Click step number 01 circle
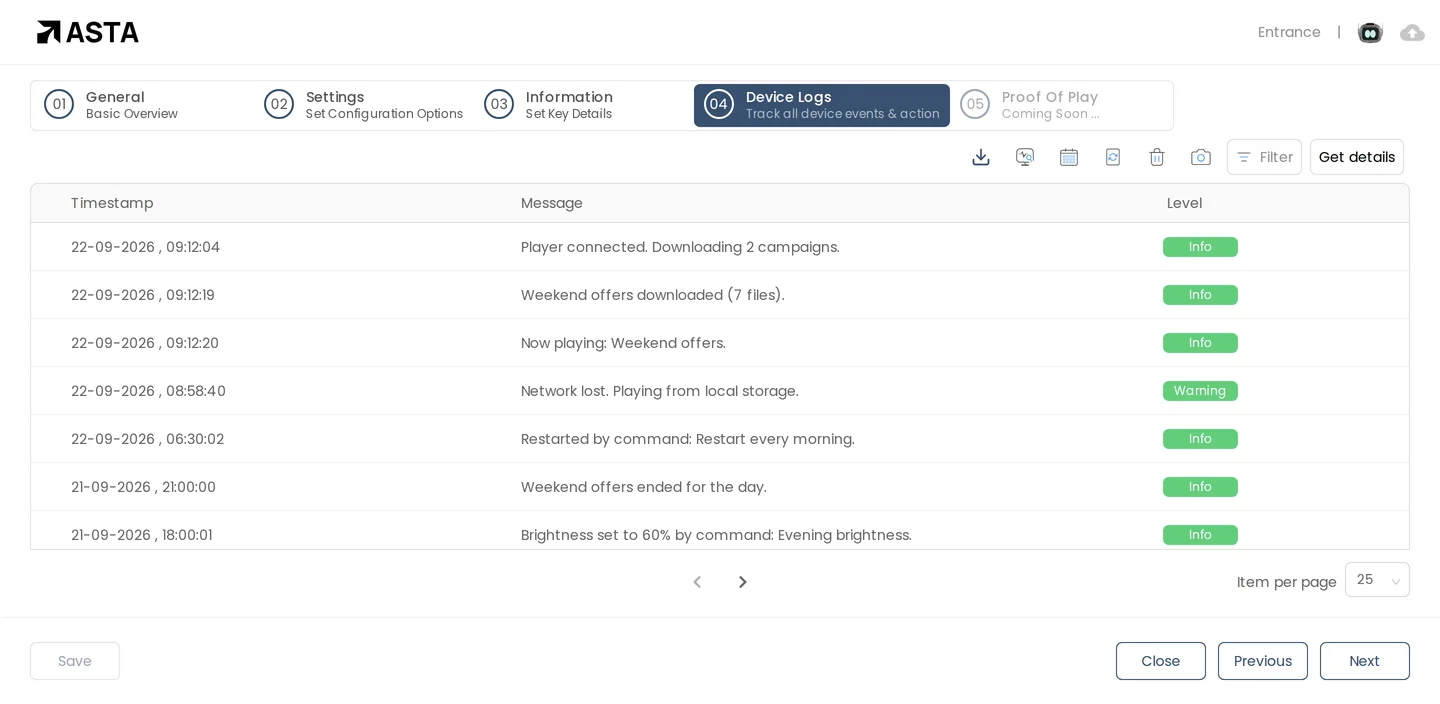1440x704 pixels. [x=59, y=104]
